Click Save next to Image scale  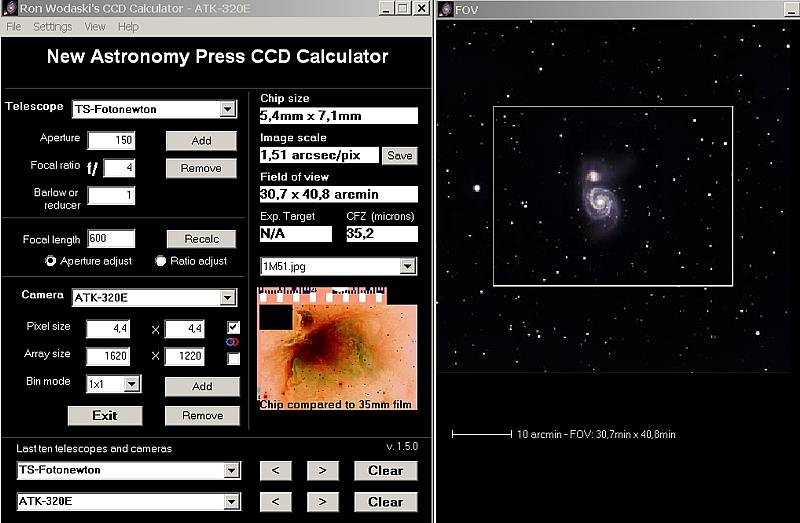click(x=399, y=156)
